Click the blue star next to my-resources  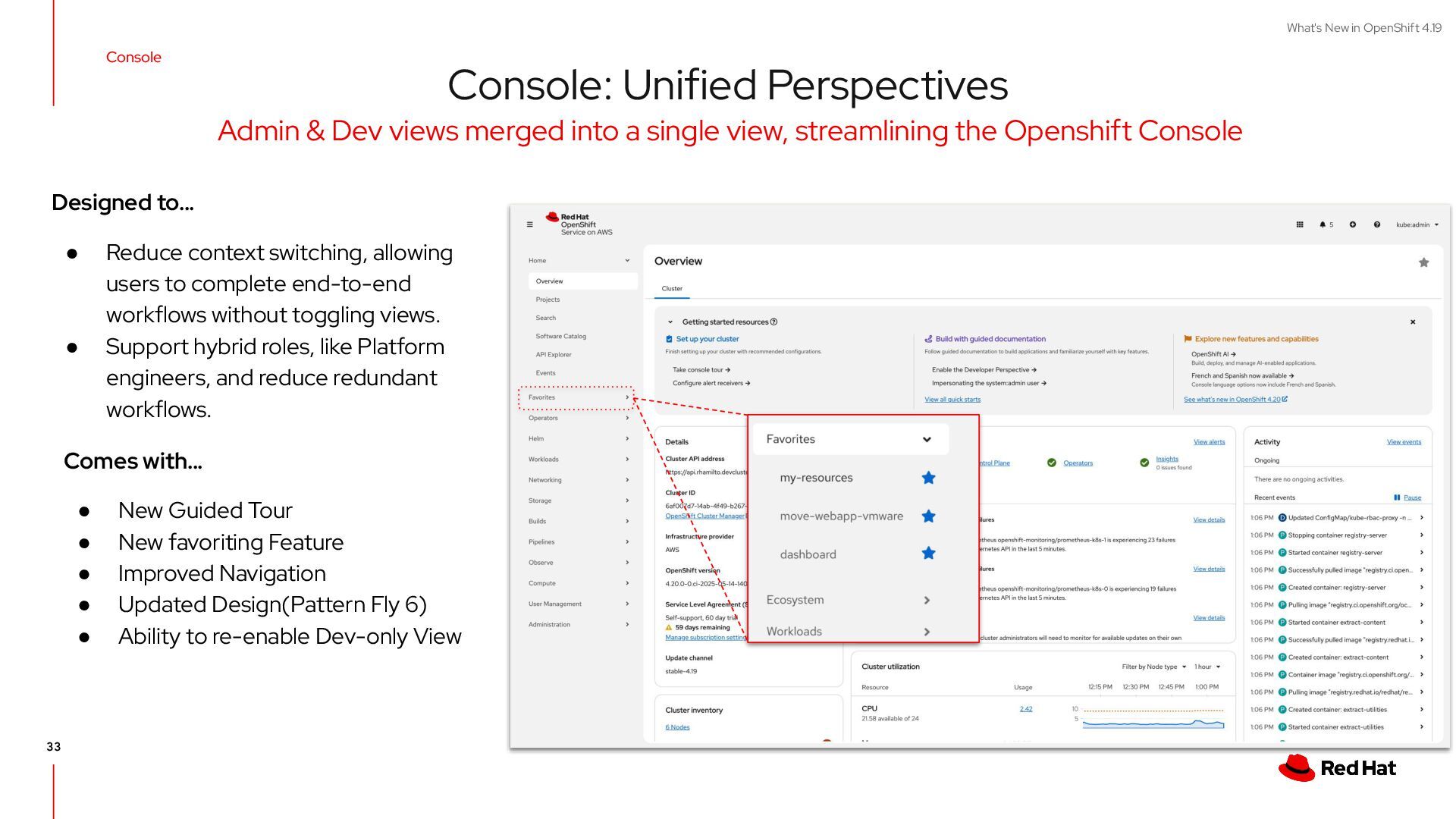click(928, 478)
